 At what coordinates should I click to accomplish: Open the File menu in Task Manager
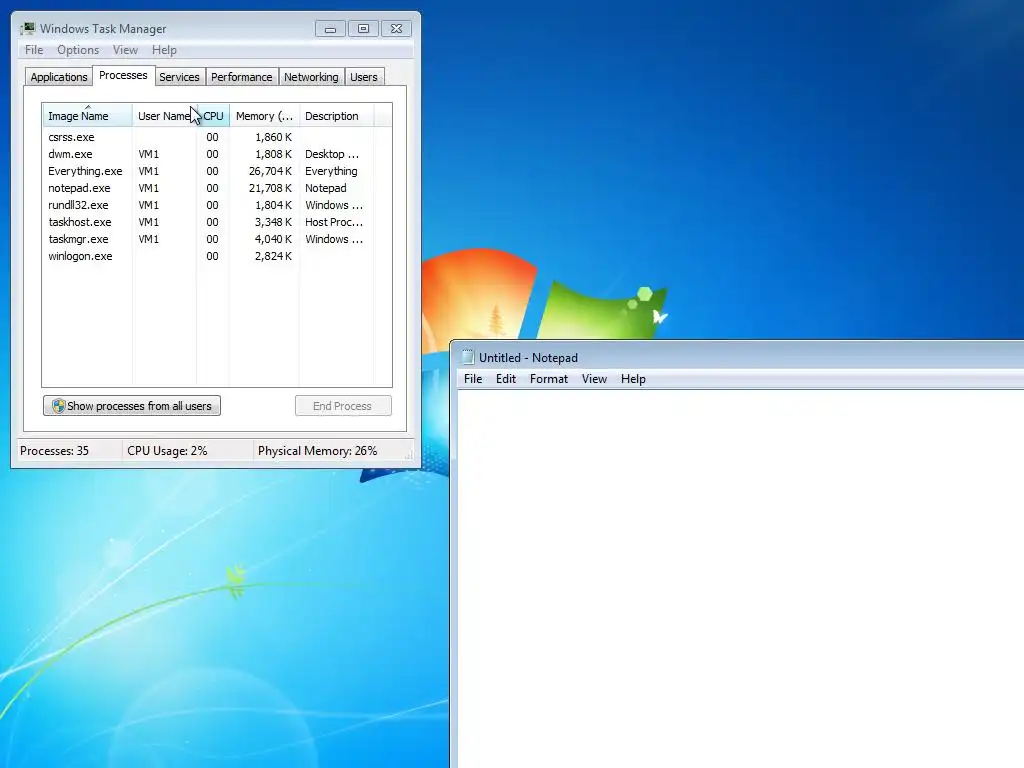(x=34, y=50)
